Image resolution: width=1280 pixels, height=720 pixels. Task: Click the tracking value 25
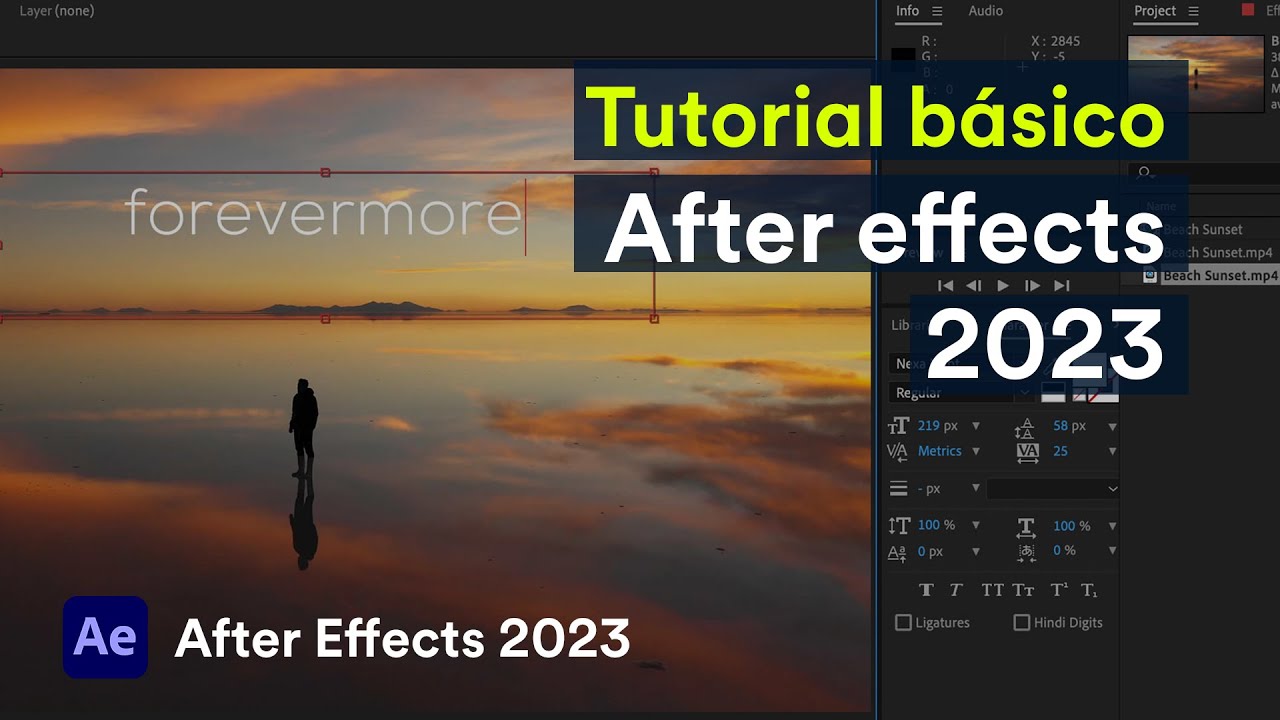(x=1060, y=452)
